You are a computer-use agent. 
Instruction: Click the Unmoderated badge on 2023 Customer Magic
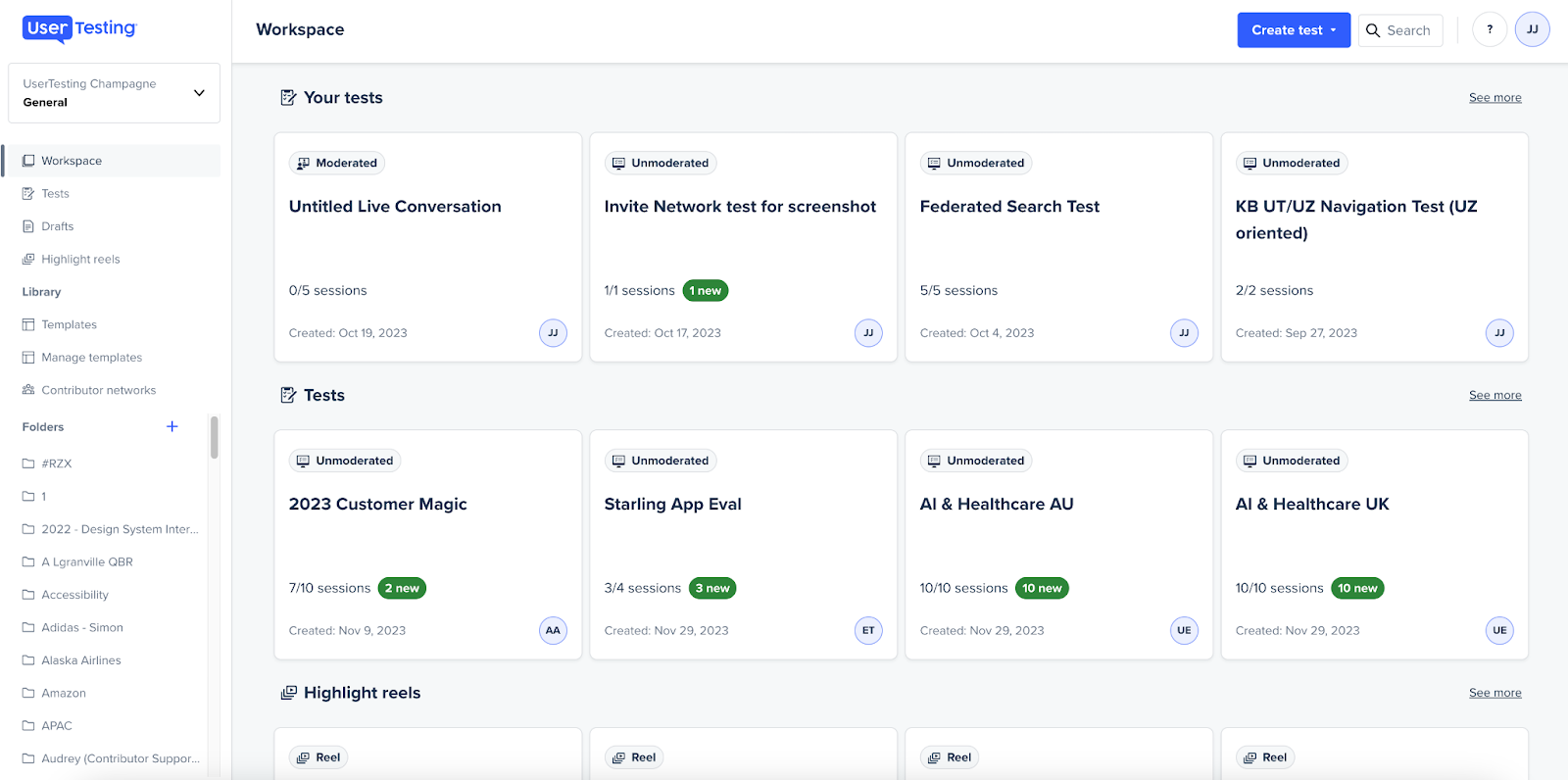(x=345, y=461)
